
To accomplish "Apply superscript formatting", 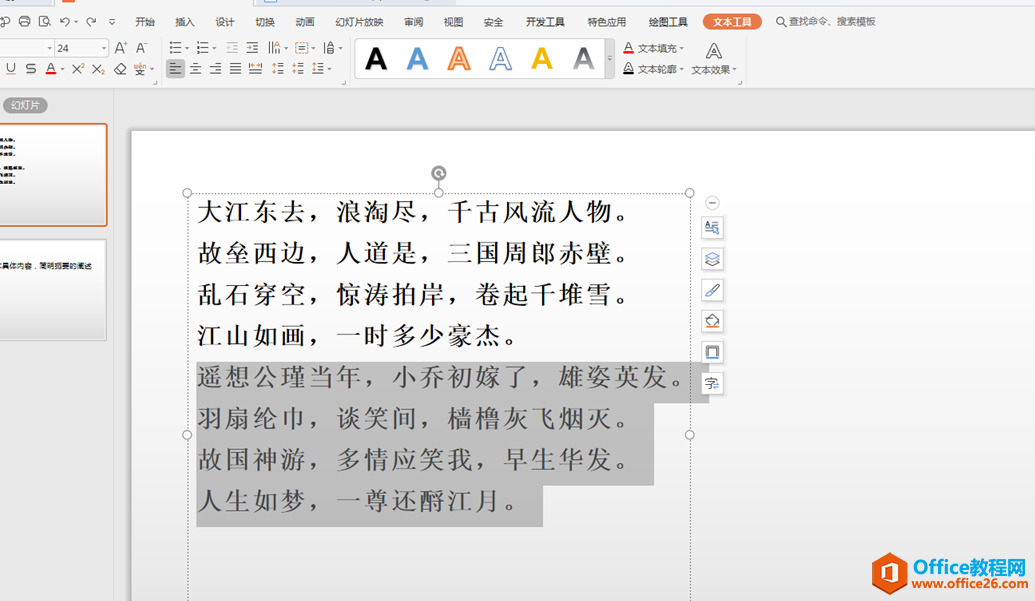I will (78, 69).
